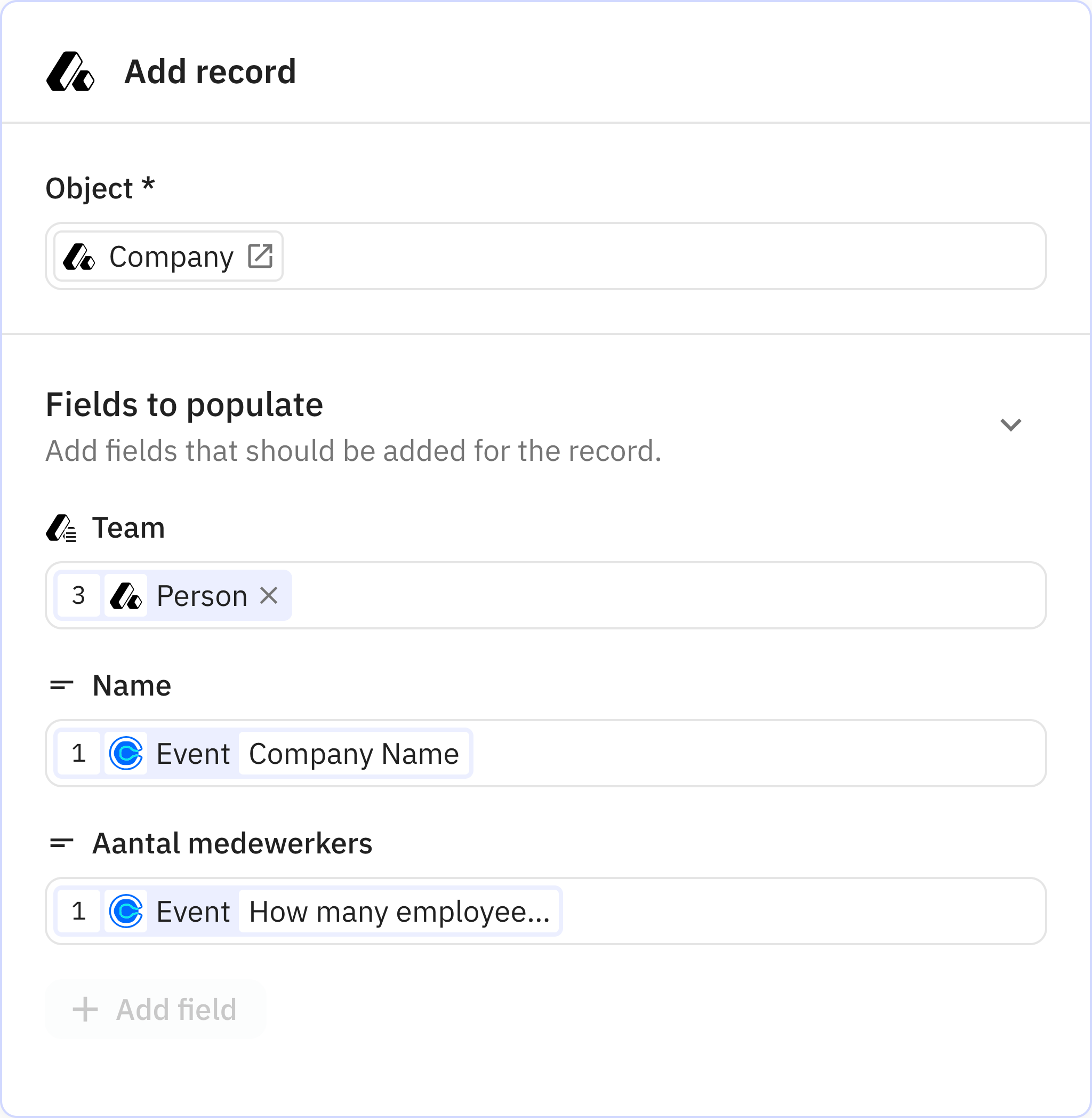Click the Add fields that should be added description
This screenshot has width=1092, height=1118.
[354, 451]
